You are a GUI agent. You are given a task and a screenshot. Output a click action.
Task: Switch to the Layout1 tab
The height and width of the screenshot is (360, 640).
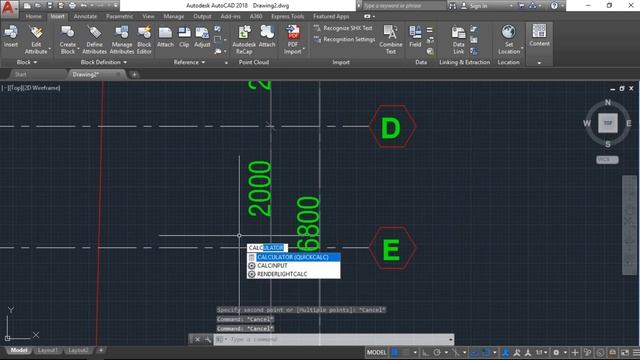tap(47, 350)
